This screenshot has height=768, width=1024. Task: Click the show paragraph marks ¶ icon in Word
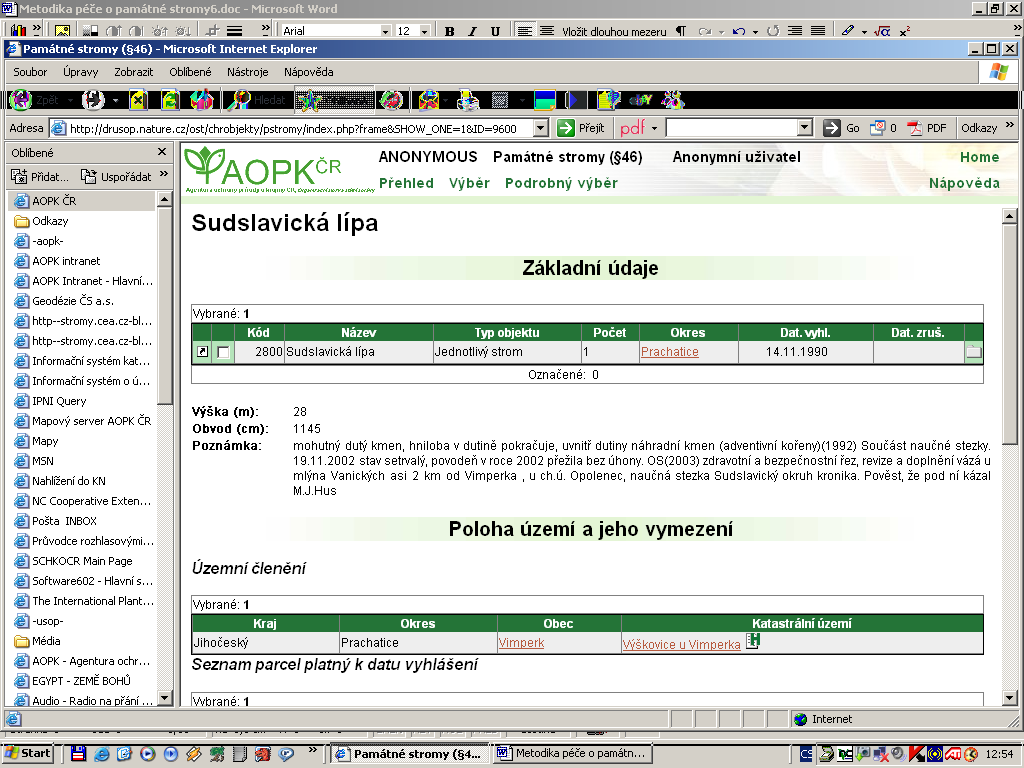click(x=680, y=31)
